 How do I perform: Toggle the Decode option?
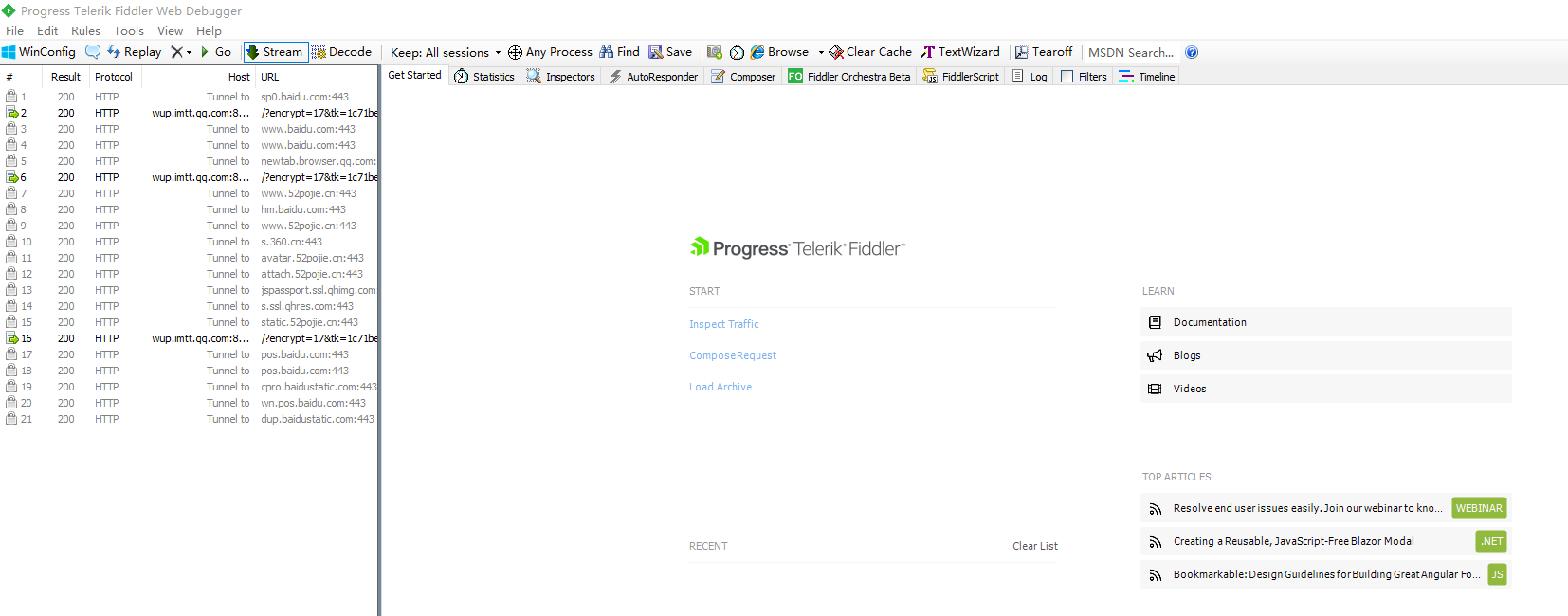click(x=341, y=52)
